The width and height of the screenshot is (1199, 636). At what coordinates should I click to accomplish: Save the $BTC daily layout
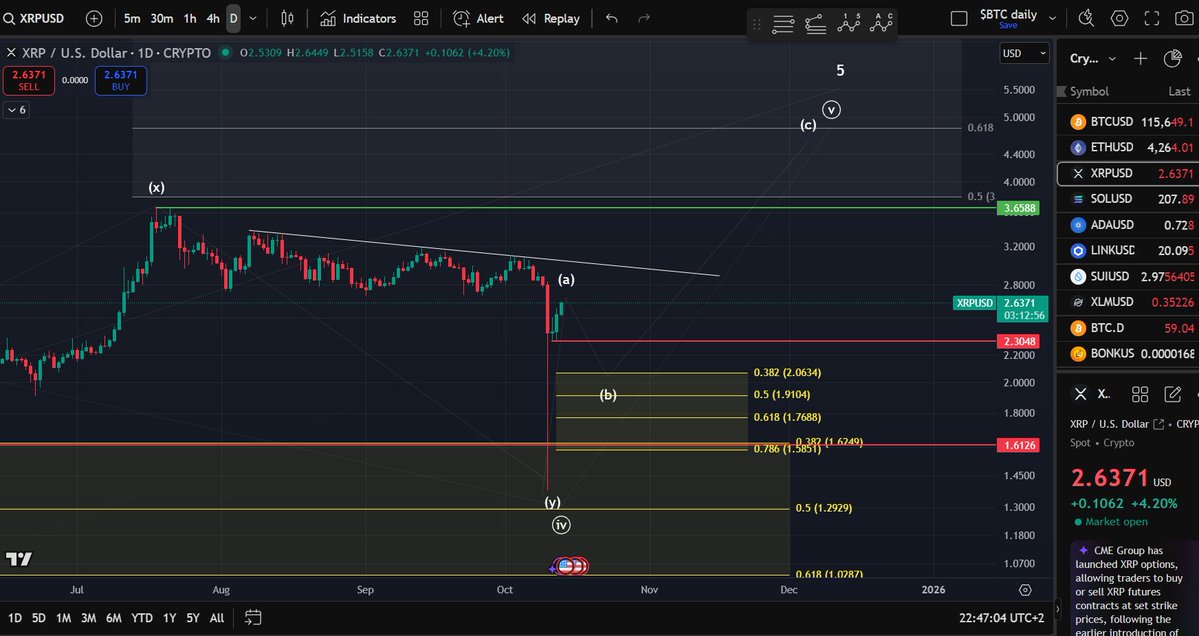point(1008,25)
